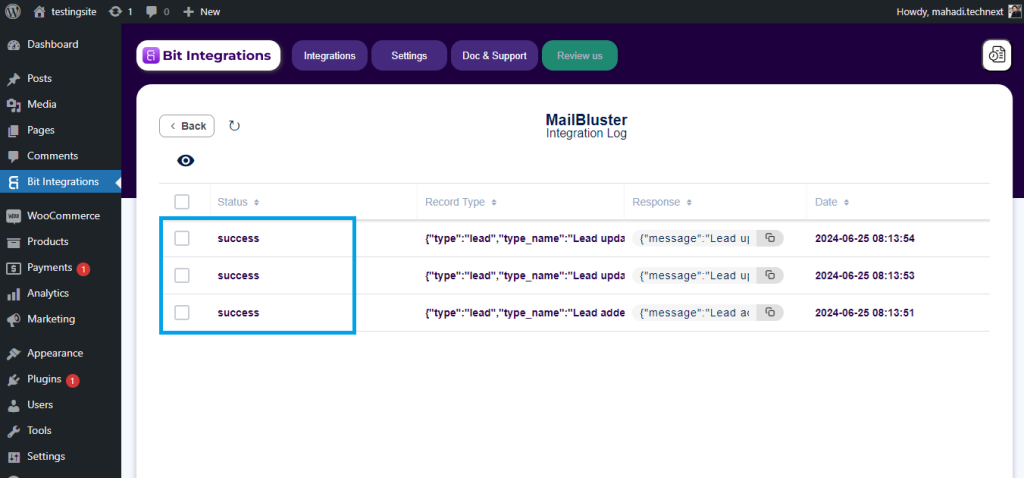
Task: Click the date 2024-06-25 08:13:51
Action: point(865,313)
